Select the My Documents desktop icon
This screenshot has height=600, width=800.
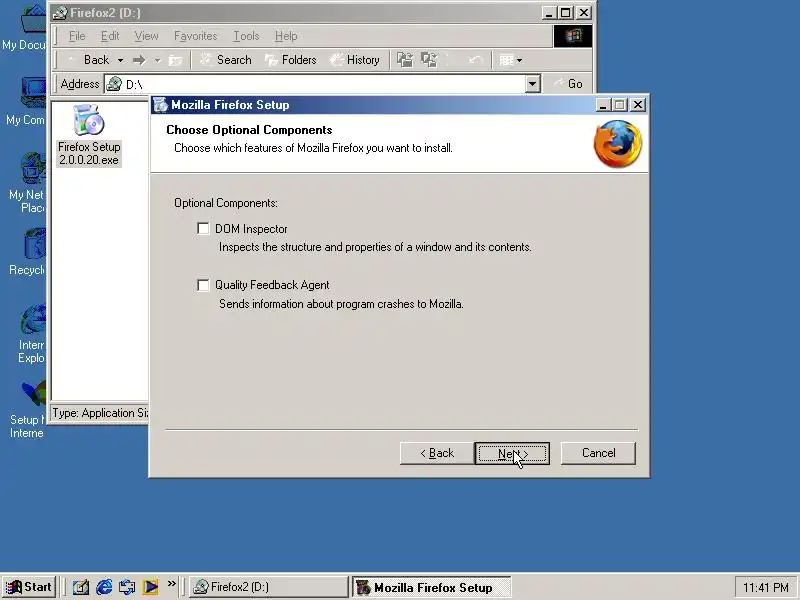(x=23, y=27)
